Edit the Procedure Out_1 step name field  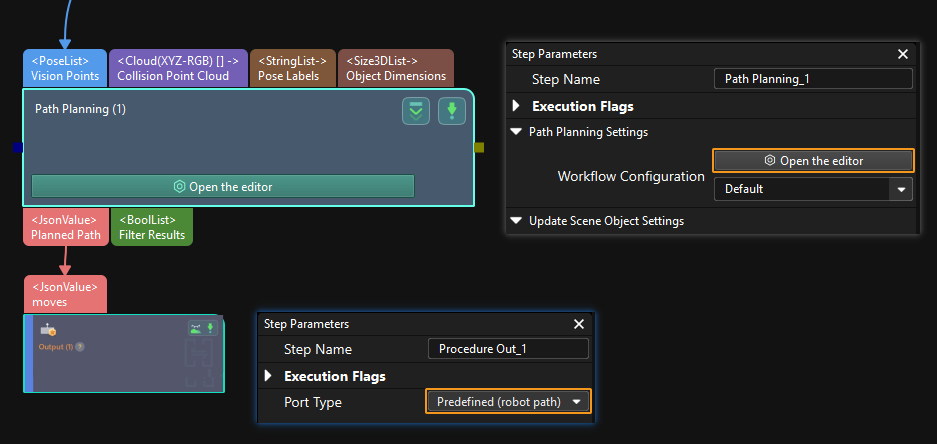pyautogui.click(x=507, y=349)
